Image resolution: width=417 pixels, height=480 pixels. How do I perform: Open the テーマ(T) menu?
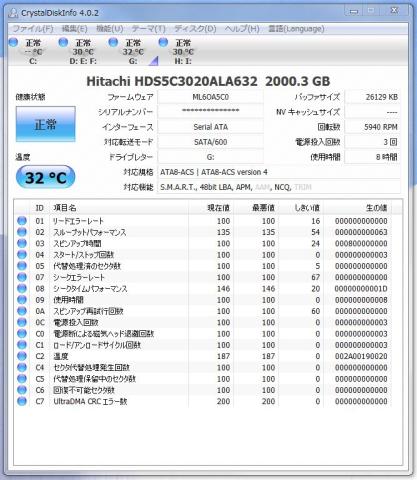149,29
